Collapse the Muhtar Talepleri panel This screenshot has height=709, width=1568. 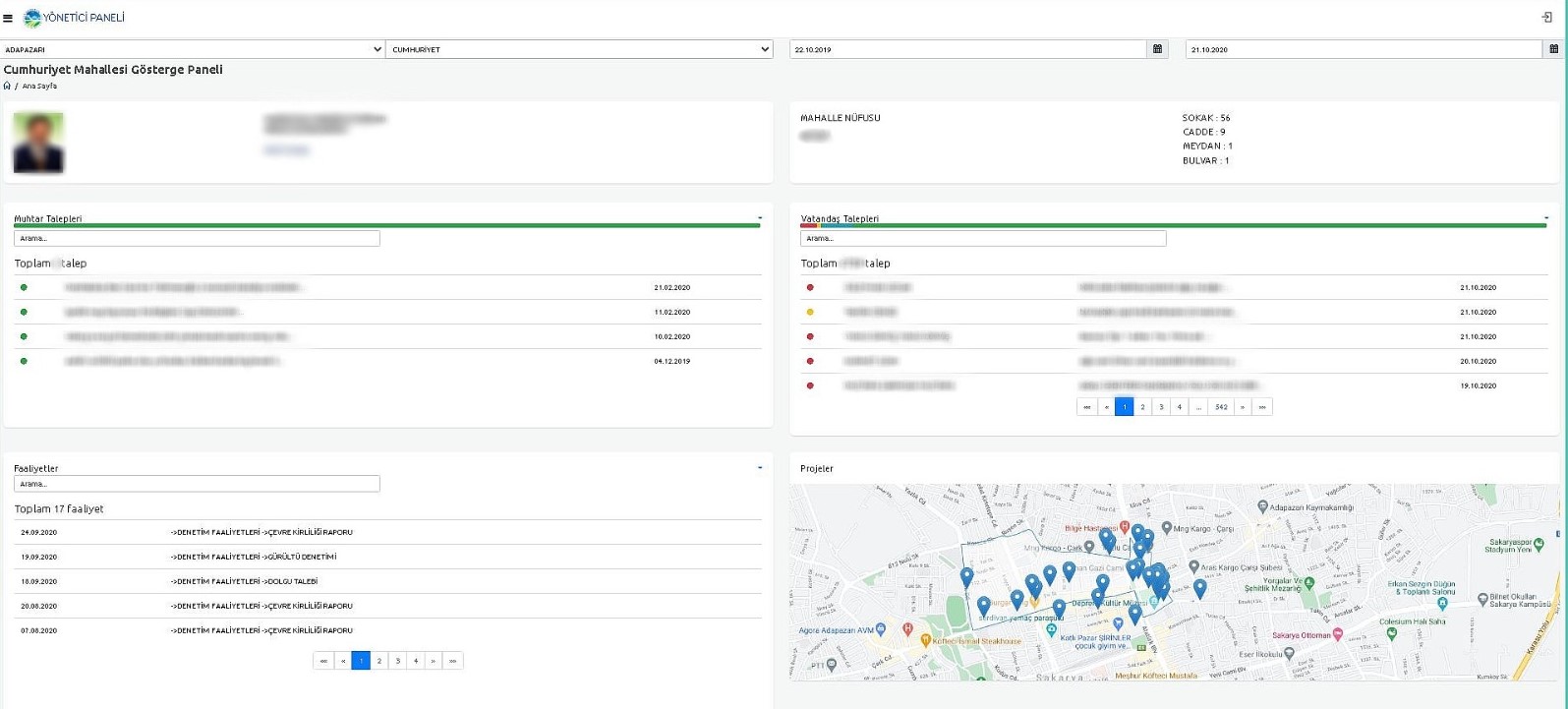tap(760, 218)
